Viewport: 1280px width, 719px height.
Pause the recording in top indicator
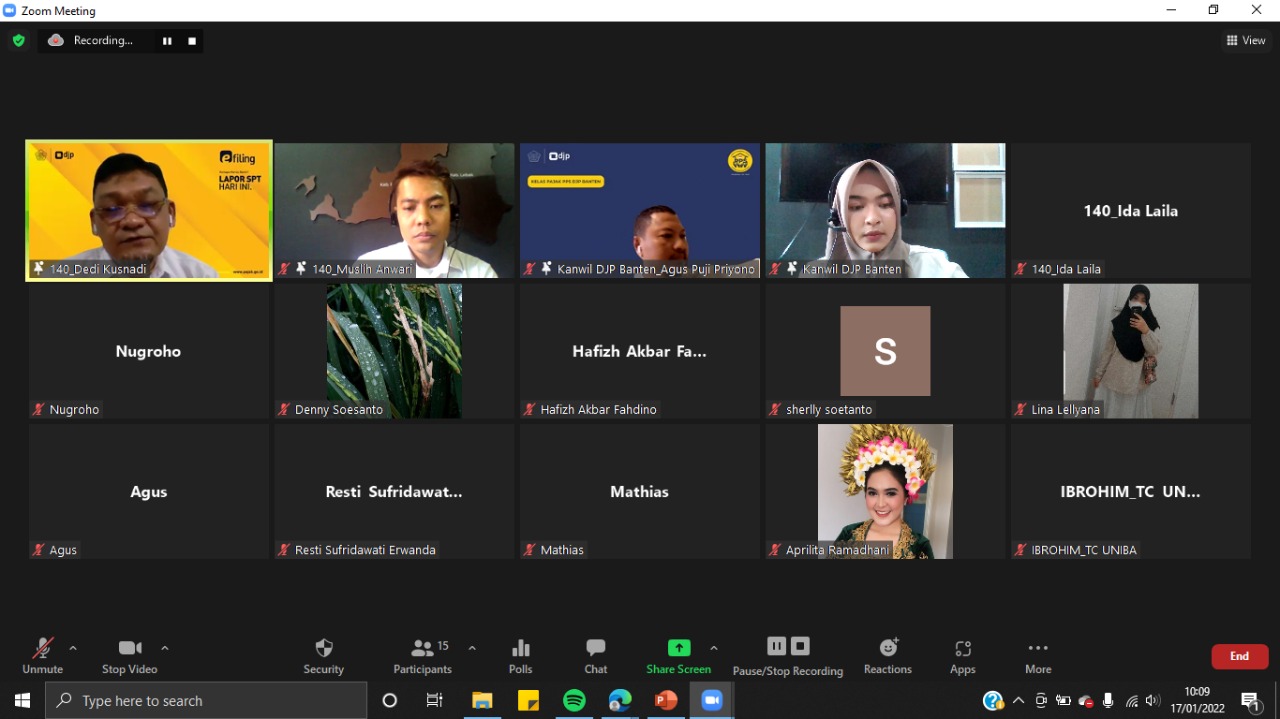point(167,41)
